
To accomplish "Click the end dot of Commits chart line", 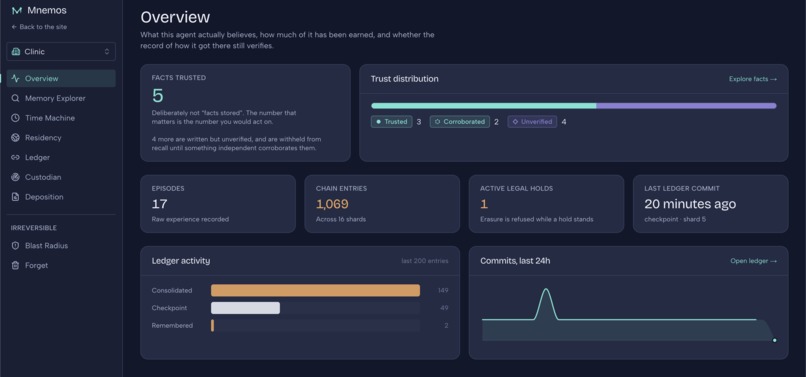I will click(774, 340).
